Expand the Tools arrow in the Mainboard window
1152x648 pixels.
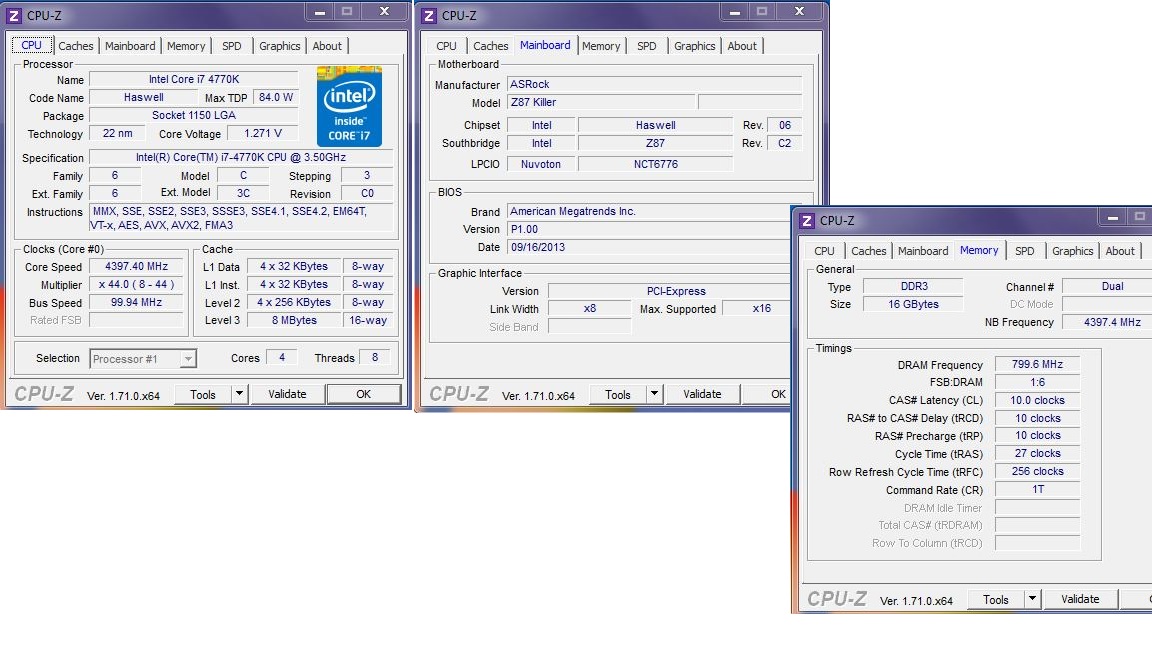pyautogui.click(x=655, y=394)
